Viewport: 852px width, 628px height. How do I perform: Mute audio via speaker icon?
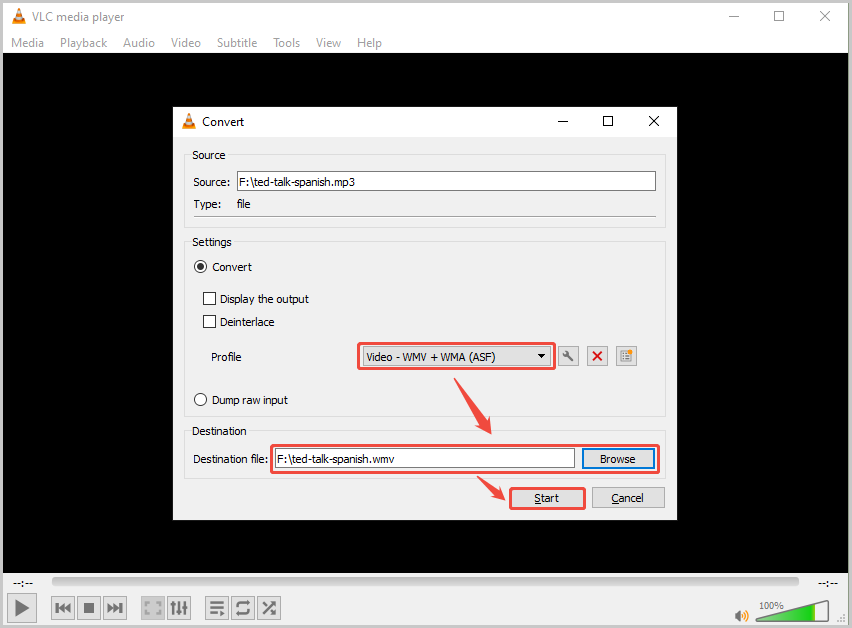point(741,616)
